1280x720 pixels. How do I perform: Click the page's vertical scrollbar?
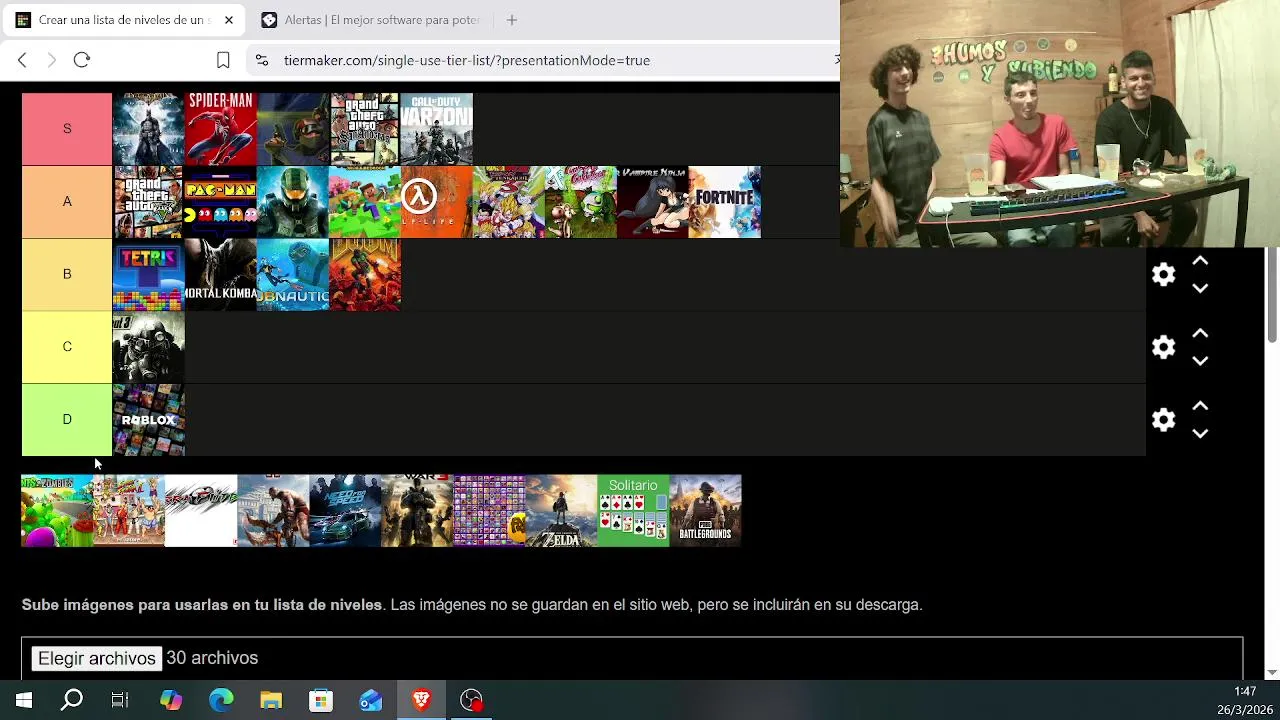pyautogui.click(x=1272, y=296)
